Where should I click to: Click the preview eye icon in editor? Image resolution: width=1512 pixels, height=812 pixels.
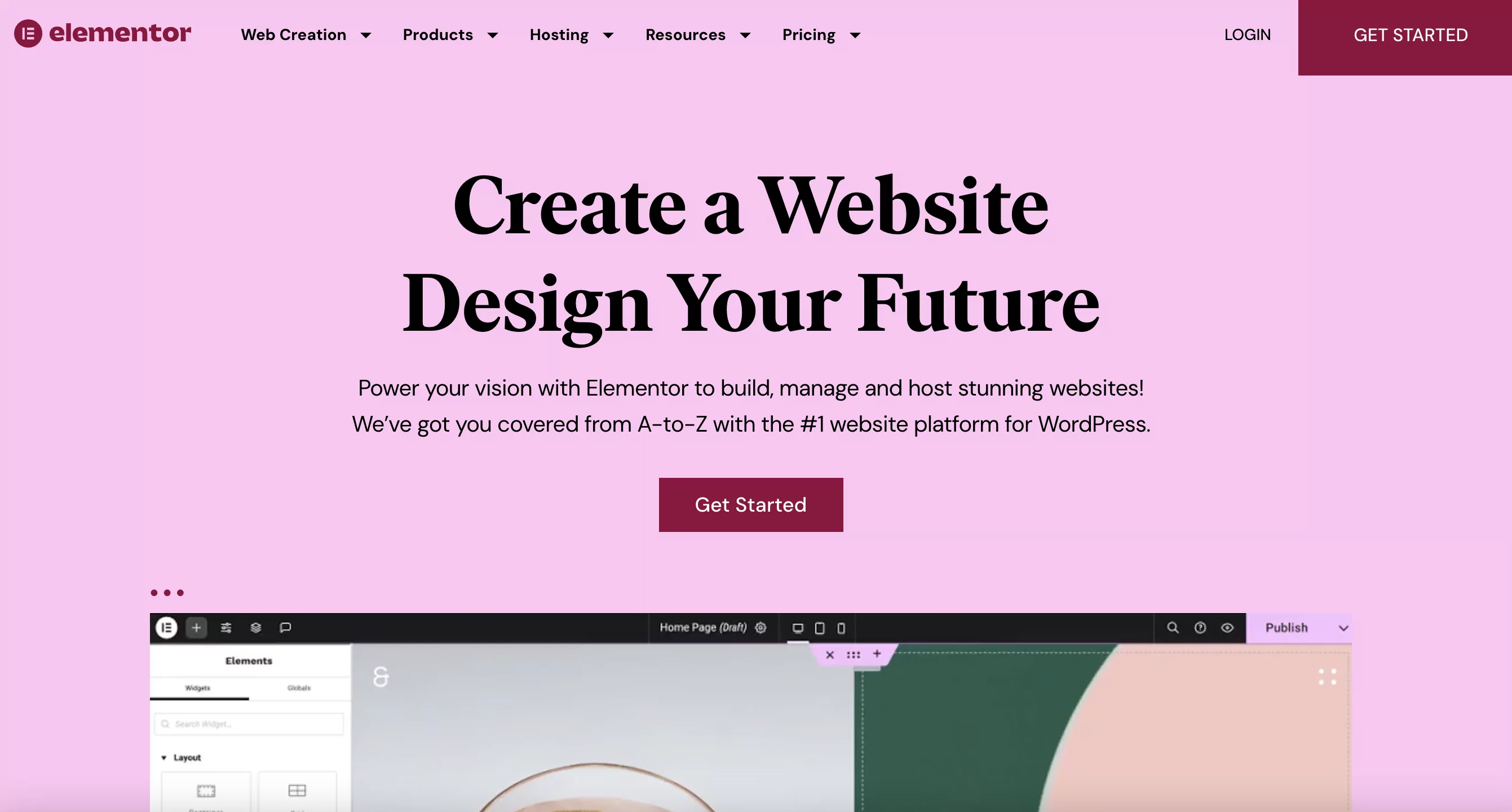pyautogui.click(x=1227, y=627)
